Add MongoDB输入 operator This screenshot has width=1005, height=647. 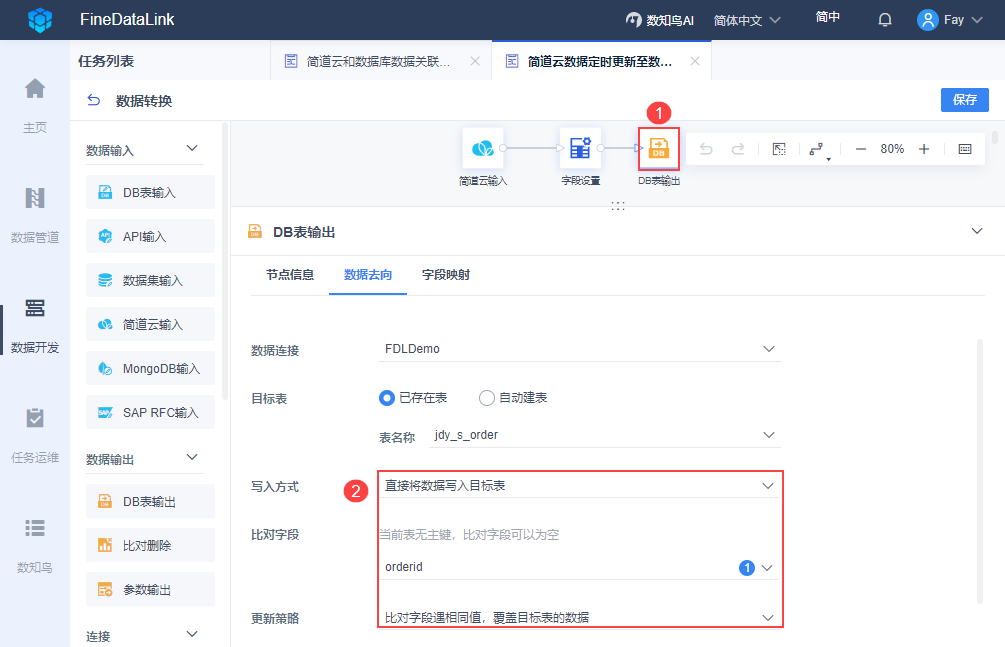click(x=150, y=368)
